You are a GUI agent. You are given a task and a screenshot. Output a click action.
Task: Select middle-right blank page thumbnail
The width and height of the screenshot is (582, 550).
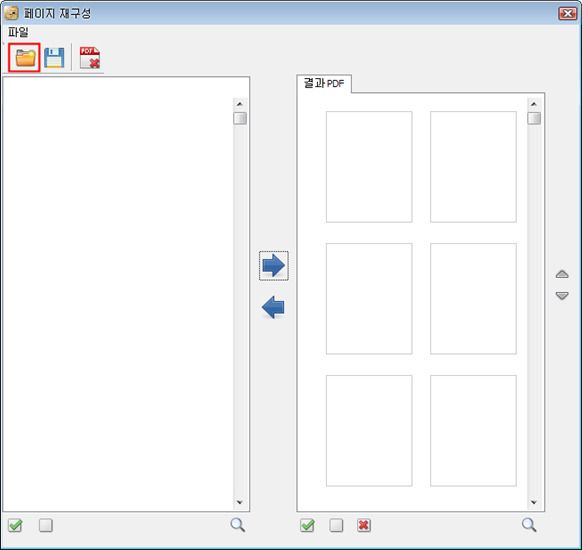click(473, 299)
